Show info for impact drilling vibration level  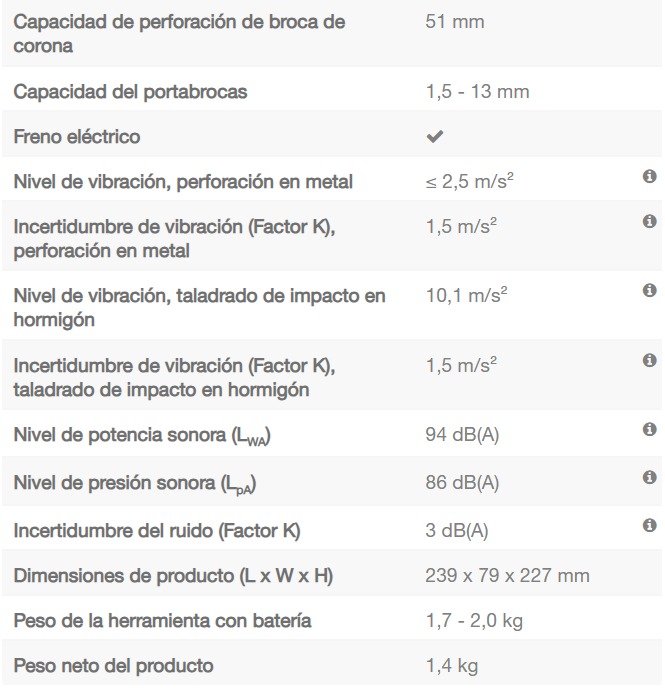click(x=649, y=290)
